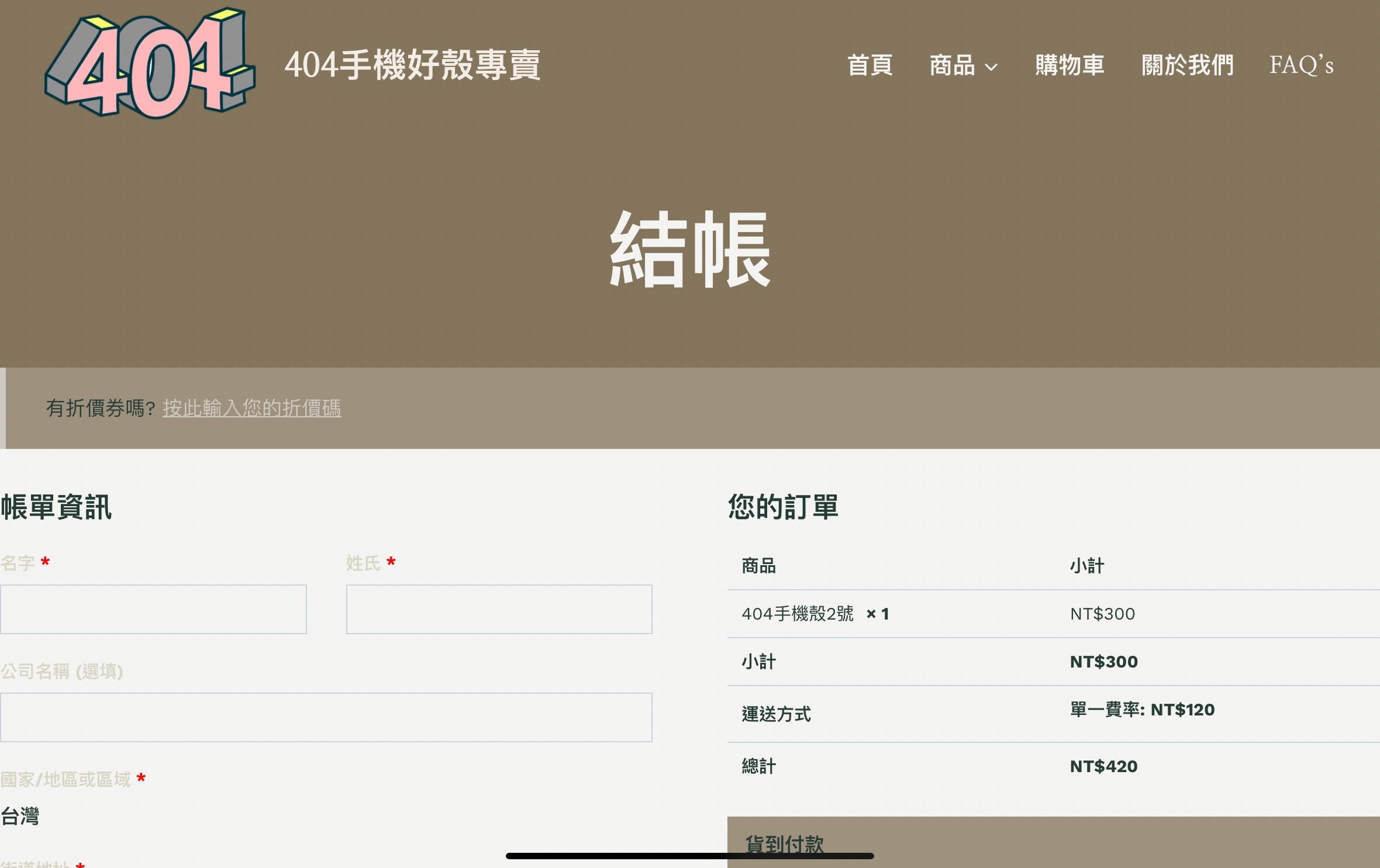Focus the 姓氏 last name field

click(499, 609)
